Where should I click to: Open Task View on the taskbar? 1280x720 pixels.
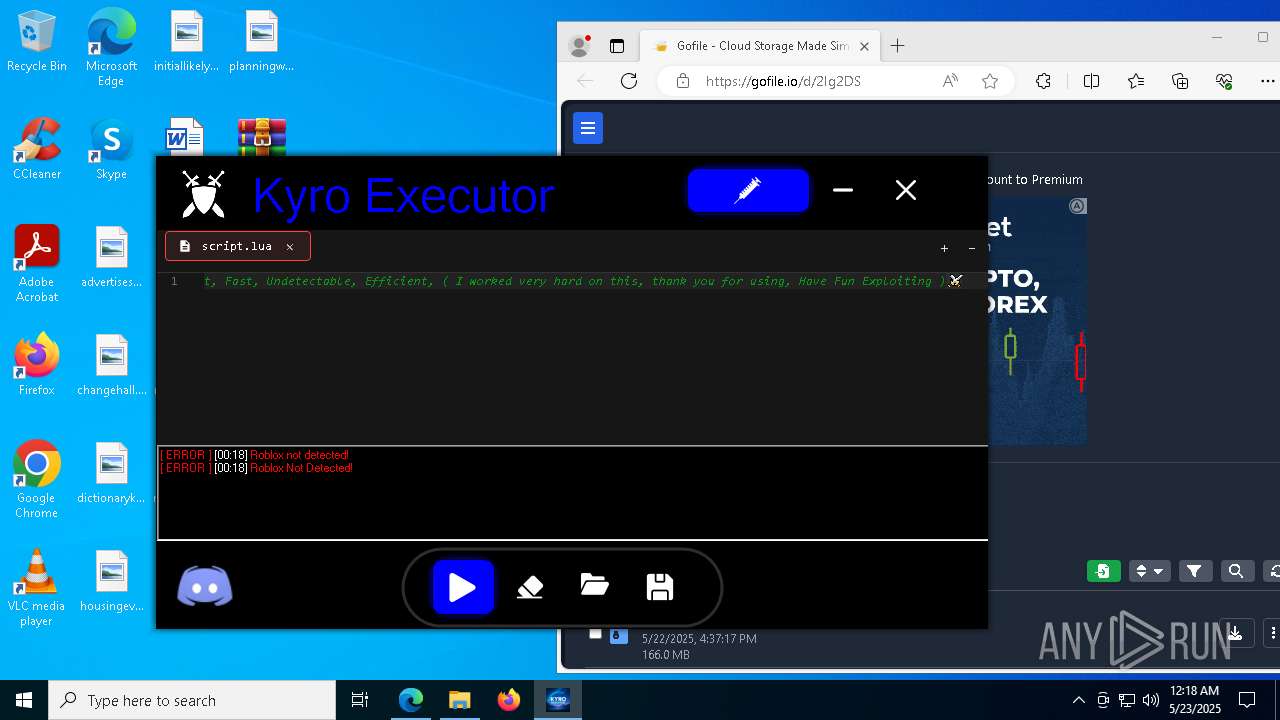[360, 700]
